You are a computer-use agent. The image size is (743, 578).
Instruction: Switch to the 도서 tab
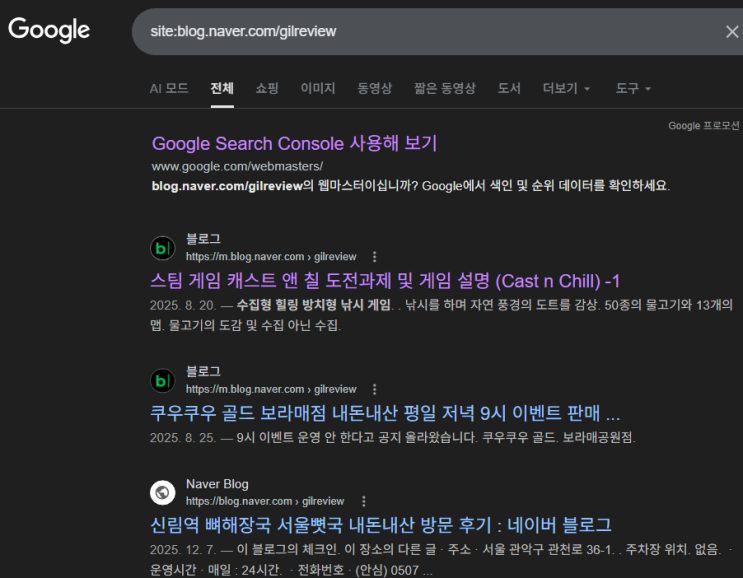509,88
